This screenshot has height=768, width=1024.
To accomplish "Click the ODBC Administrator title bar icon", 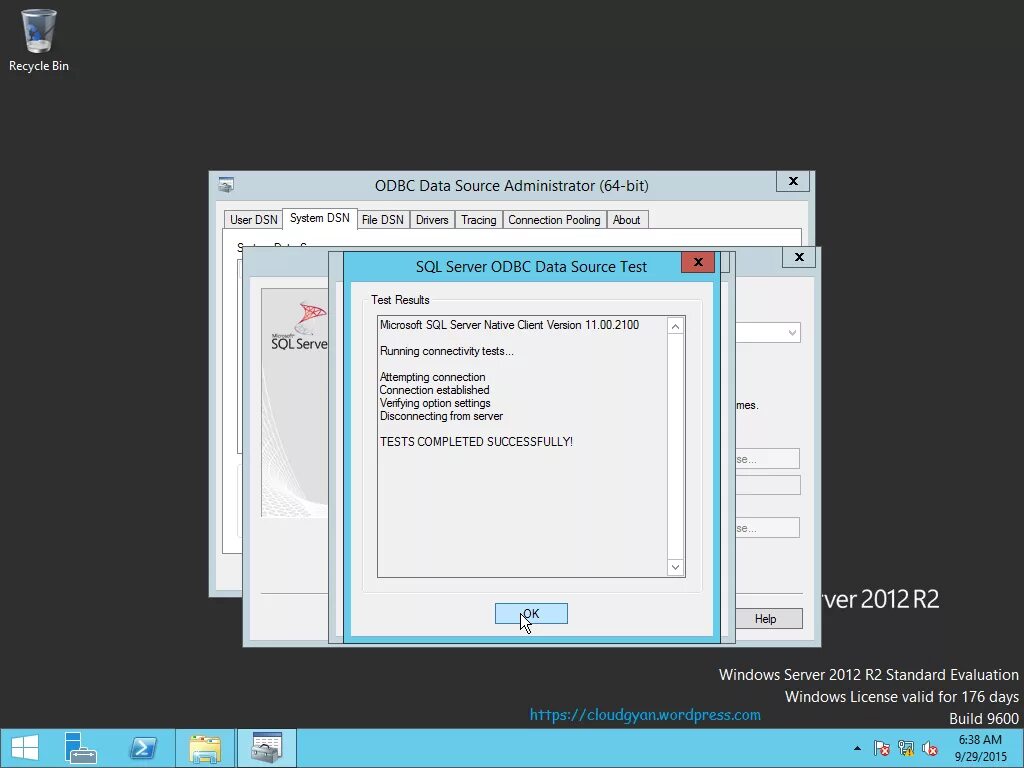I will (226, 185).
